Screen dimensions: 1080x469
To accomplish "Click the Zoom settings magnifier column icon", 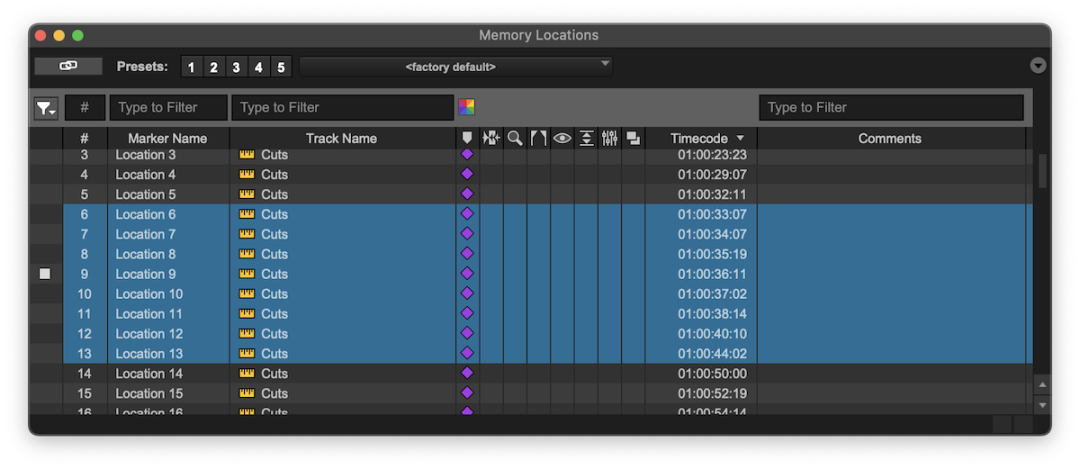I will (515, 138).
